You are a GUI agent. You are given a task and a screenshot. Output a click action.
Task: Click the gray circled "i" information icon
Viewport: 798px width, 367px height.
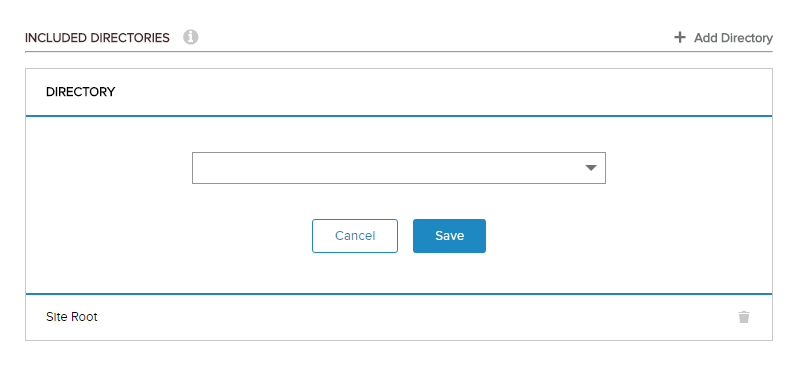[x=191, y=37]
